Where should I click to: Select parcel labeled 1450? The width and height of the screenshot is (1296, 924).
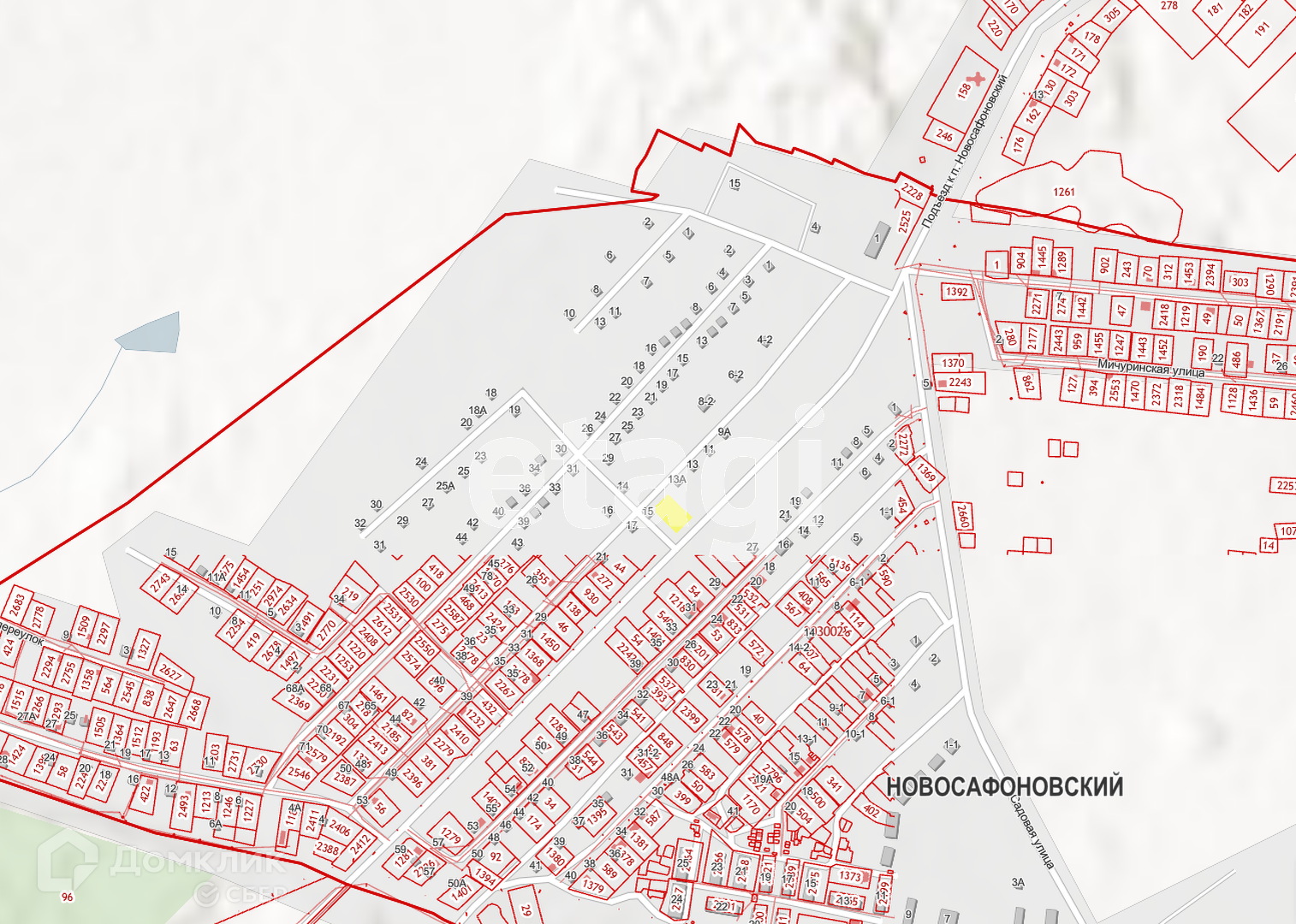pos(550,641)
